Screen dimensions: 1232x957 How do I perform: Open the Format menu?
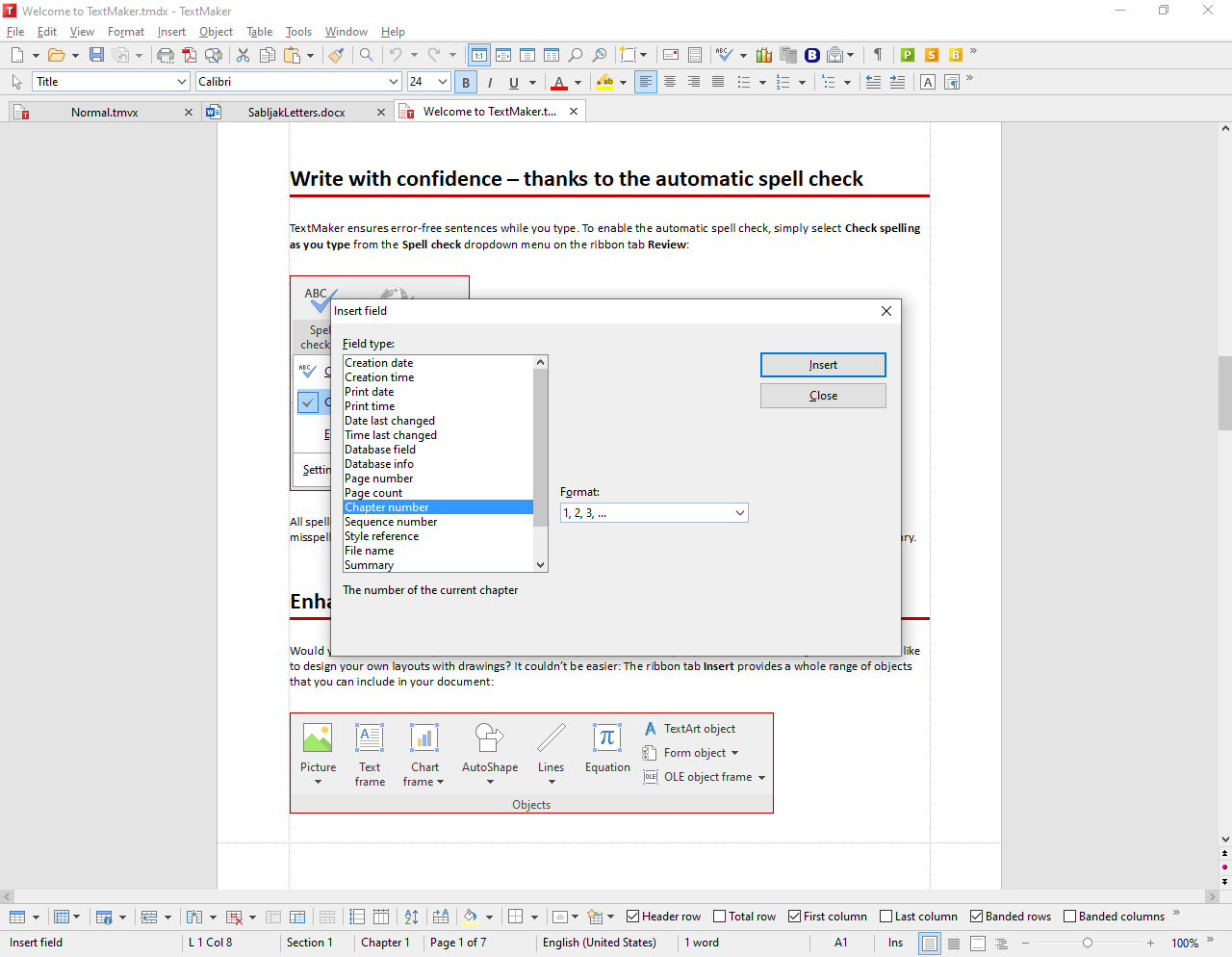pos(126,32)
